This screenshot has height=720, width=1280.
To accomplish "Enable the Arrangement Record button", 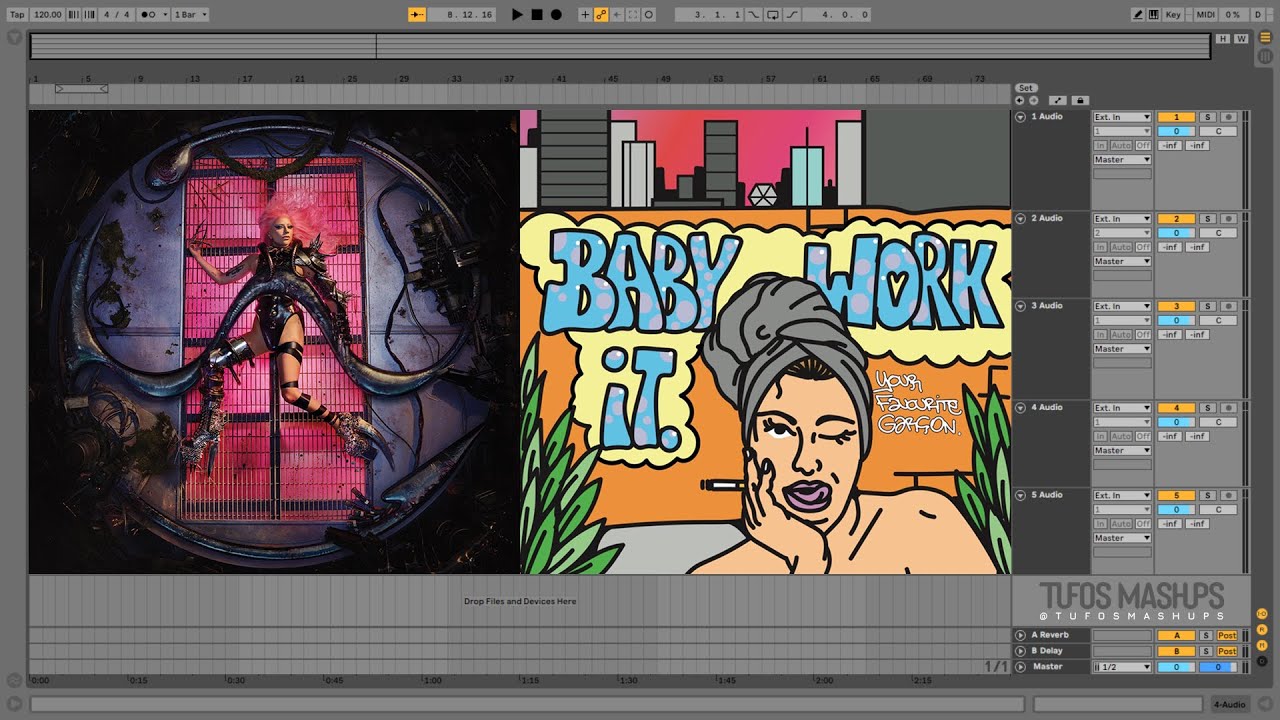I will point(556,15).
